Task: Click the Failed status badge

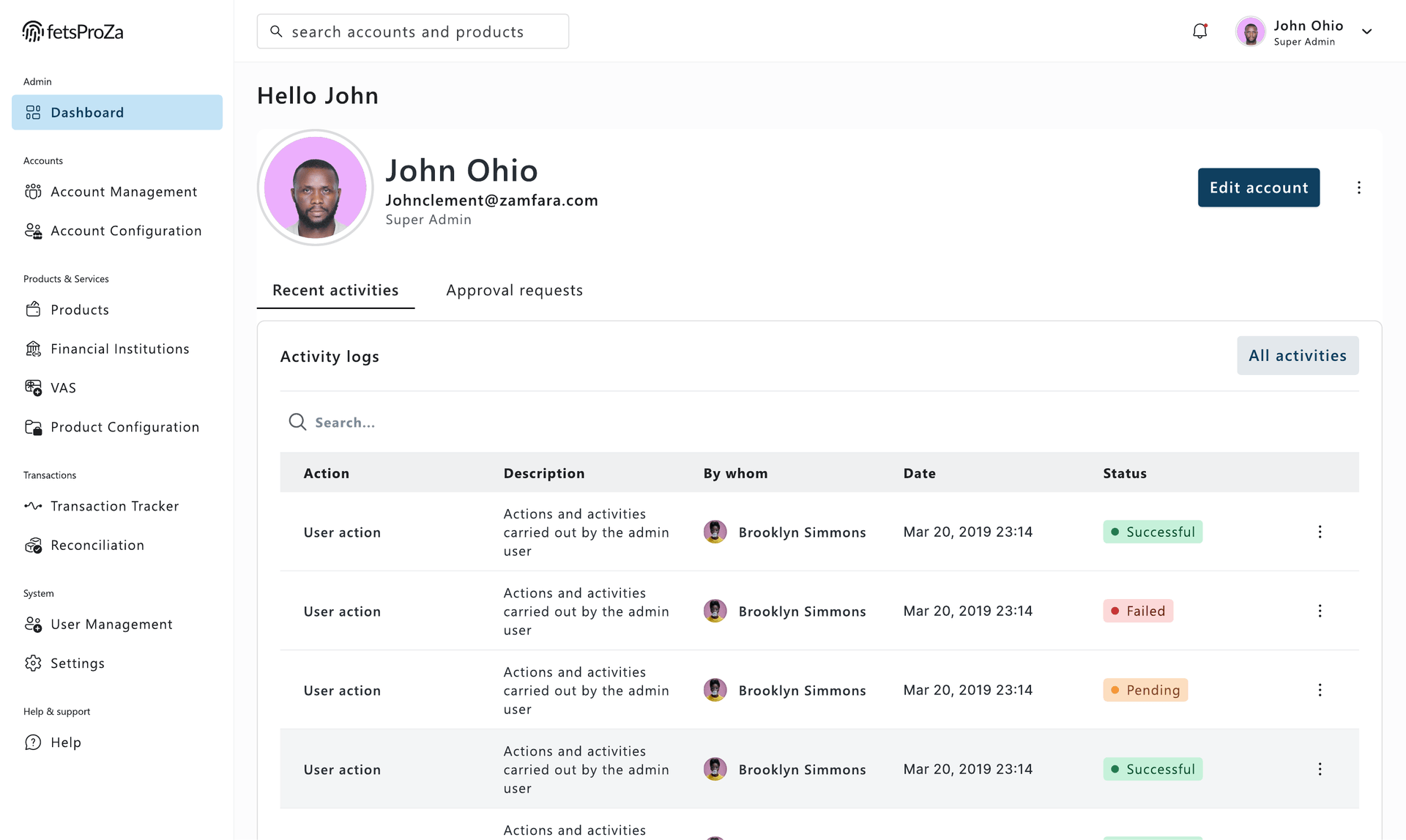Action: pyautogui.click(x=1138, y=611)
